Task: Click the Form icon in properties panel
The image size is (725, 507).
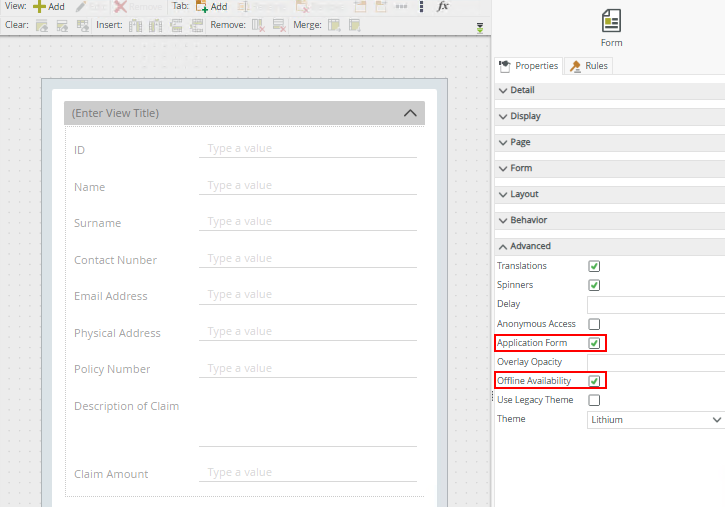Action: [x=611, y=21]
